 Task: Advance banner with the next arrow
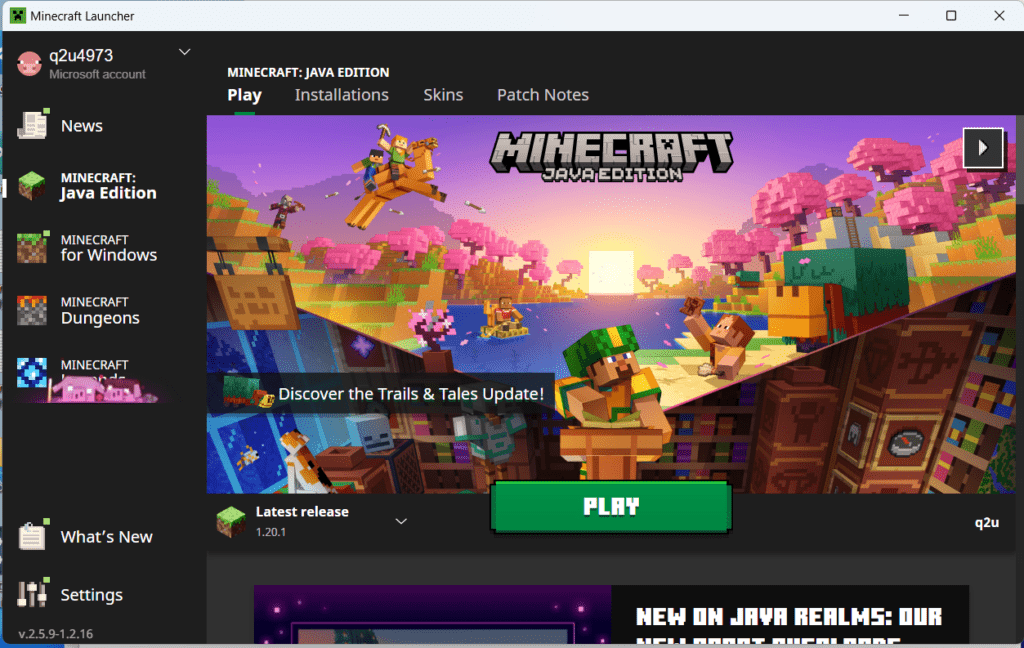click(982, 147)
